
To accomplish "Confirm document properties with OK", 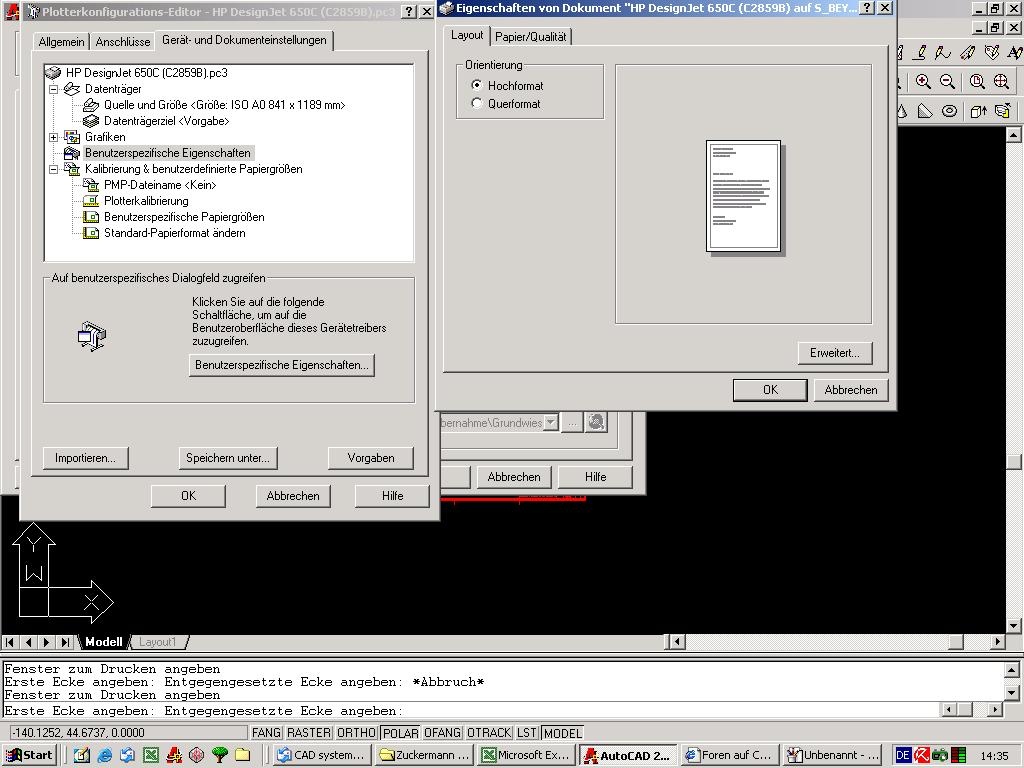I will [771, 390].
